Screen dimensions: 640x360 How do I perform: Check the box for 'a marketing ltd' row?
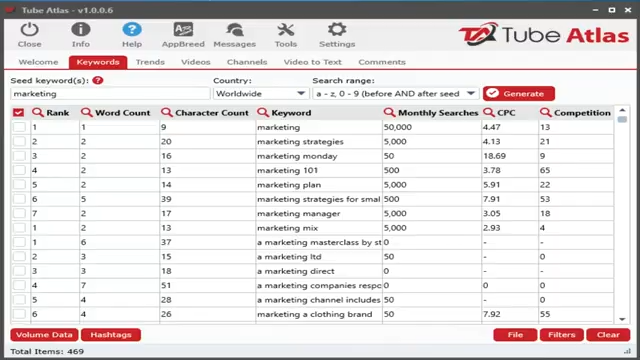[x=19, y=257]
